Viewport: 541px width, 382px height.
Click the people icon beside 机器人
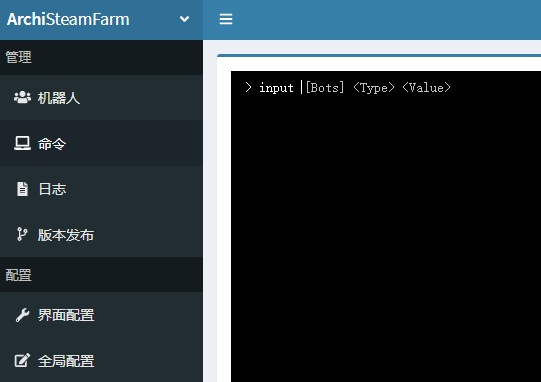coord(22,98)
